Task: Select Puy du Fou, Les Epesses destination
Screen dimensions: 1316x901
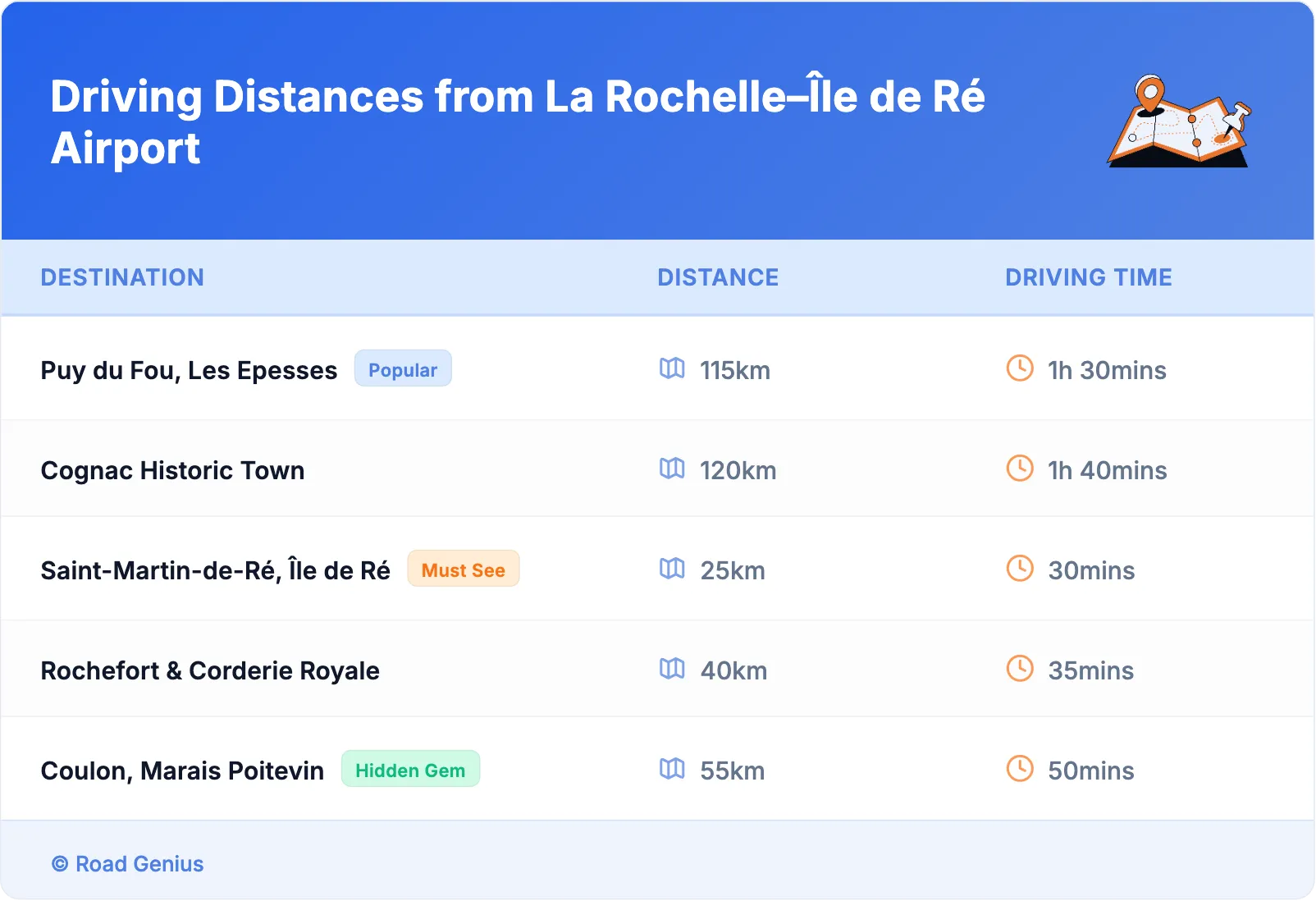Action: click(189, 371)
